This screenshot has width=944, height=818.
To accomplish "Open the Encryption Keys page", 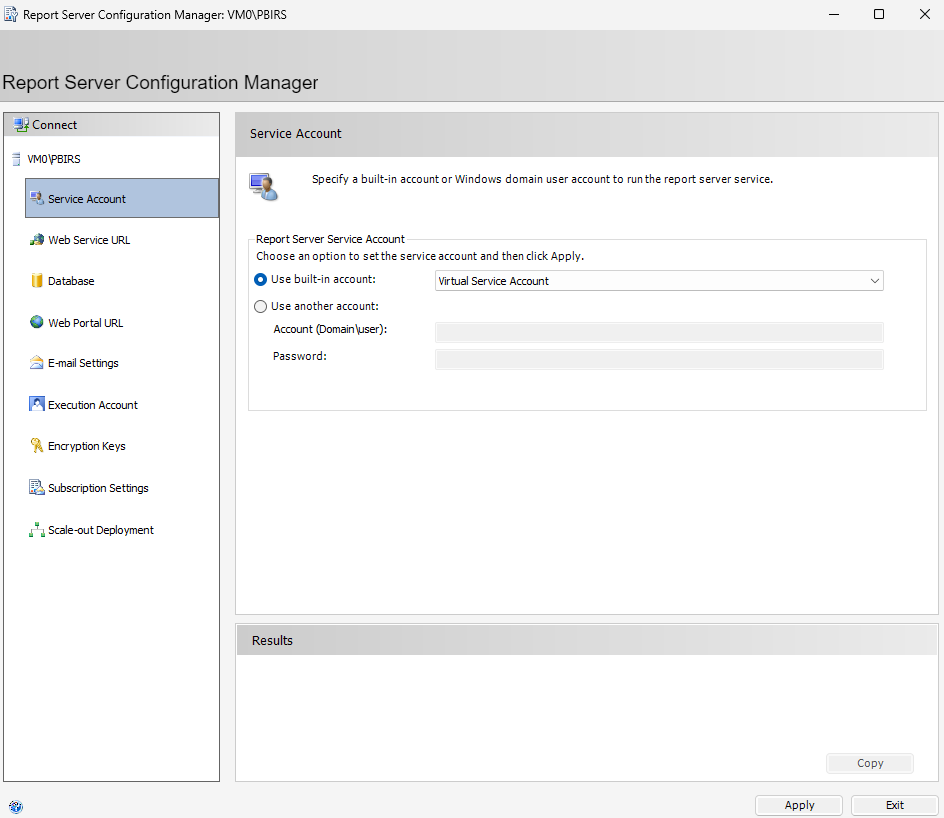I will coord(87,446).
